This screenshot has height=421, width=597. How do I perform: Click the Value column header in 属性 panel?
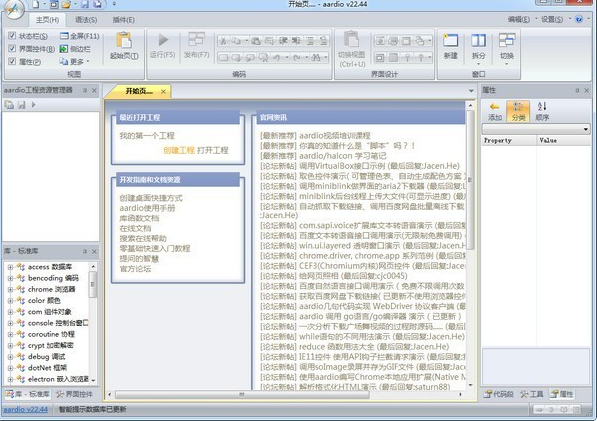563,140
